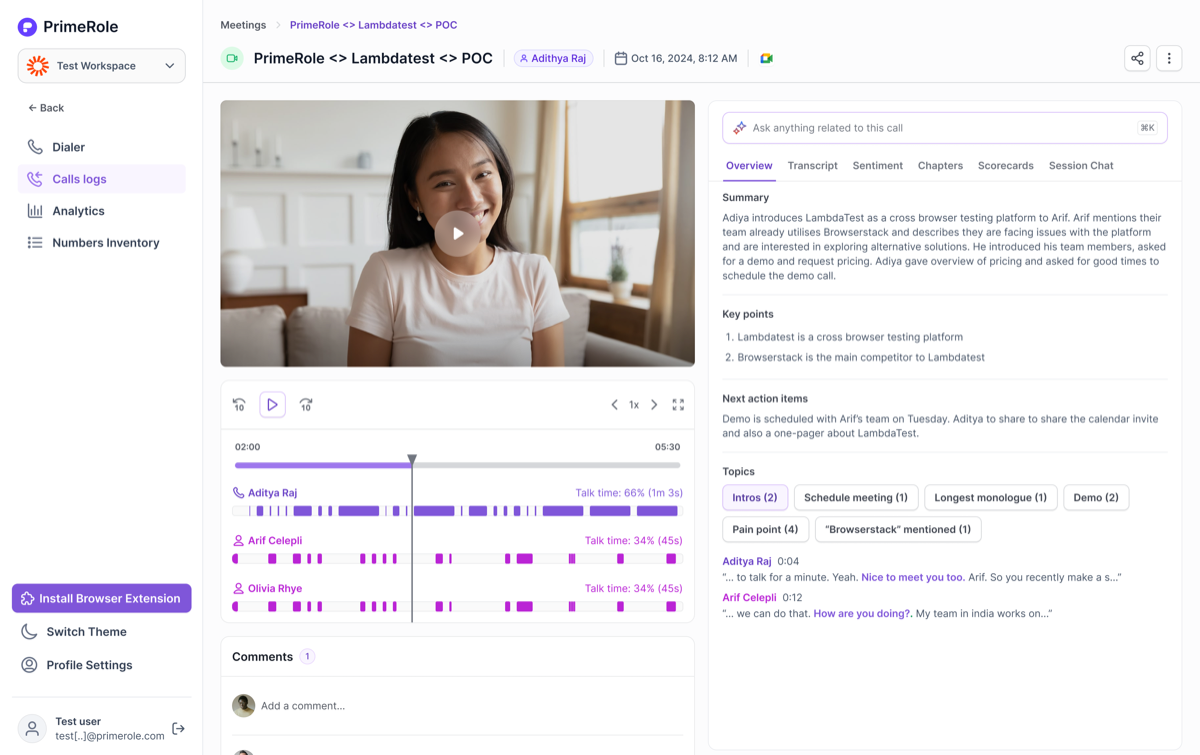Image resolution: width=1200 pixels, height=755 pixels.
Task: Click the Google Meet icon
Action: pyautogui.click(x=766, y=58)
